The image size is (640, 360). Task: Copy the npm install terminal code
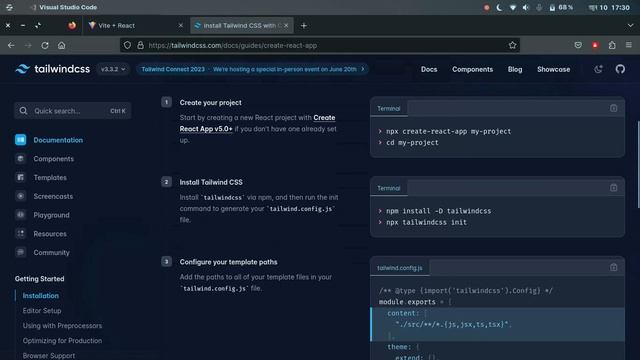coord(613,188)
